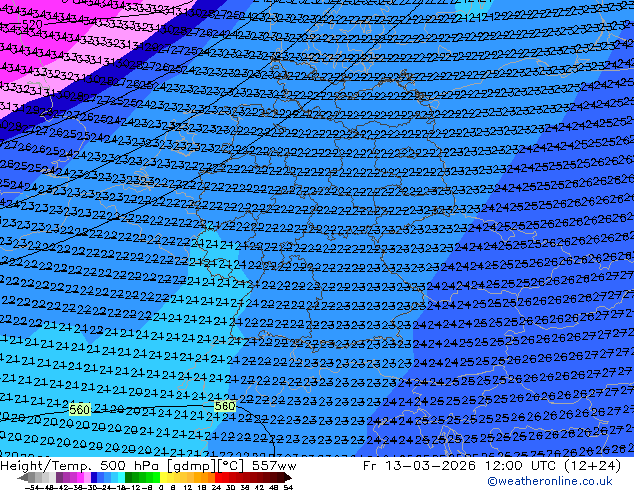Click the -54 value on the color scale
The image size is (634, 490).
(x=32, y=487)
